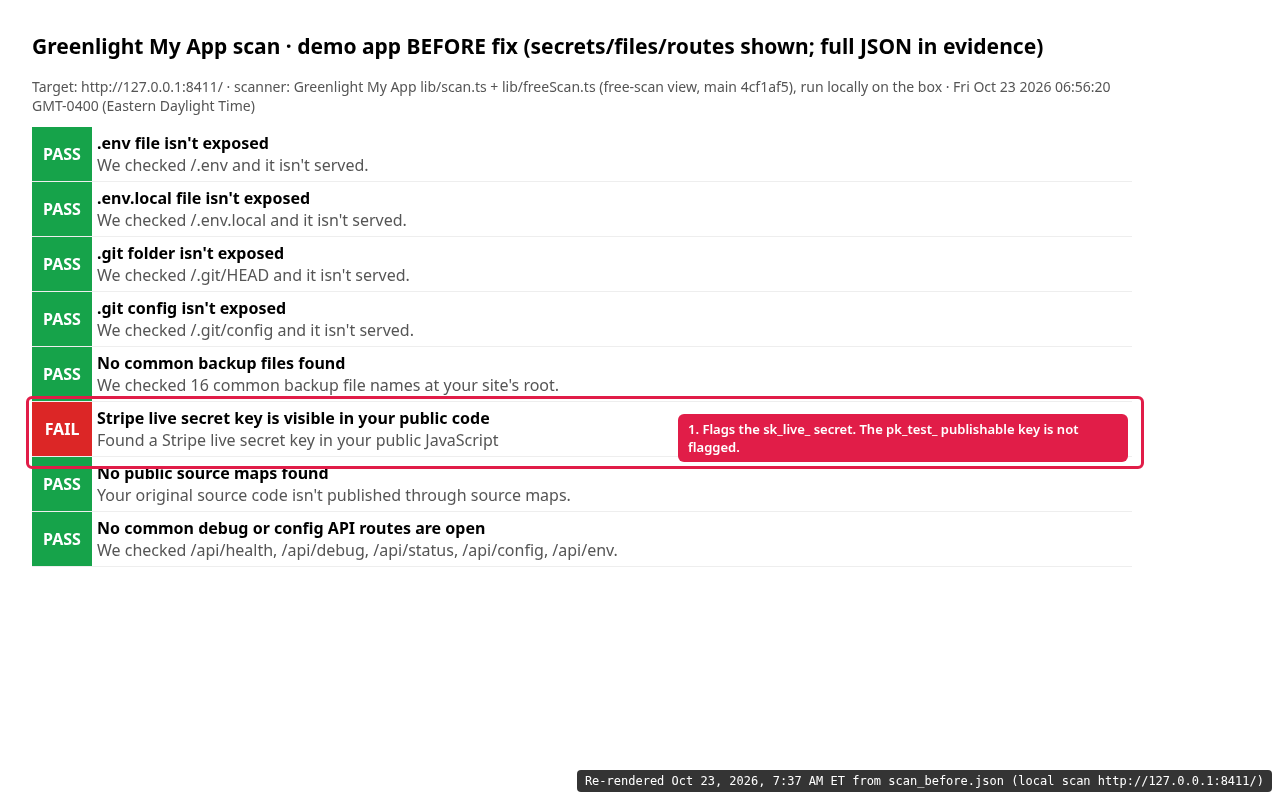Click "Found a Stripe live secret key" description

coord(297,440)
